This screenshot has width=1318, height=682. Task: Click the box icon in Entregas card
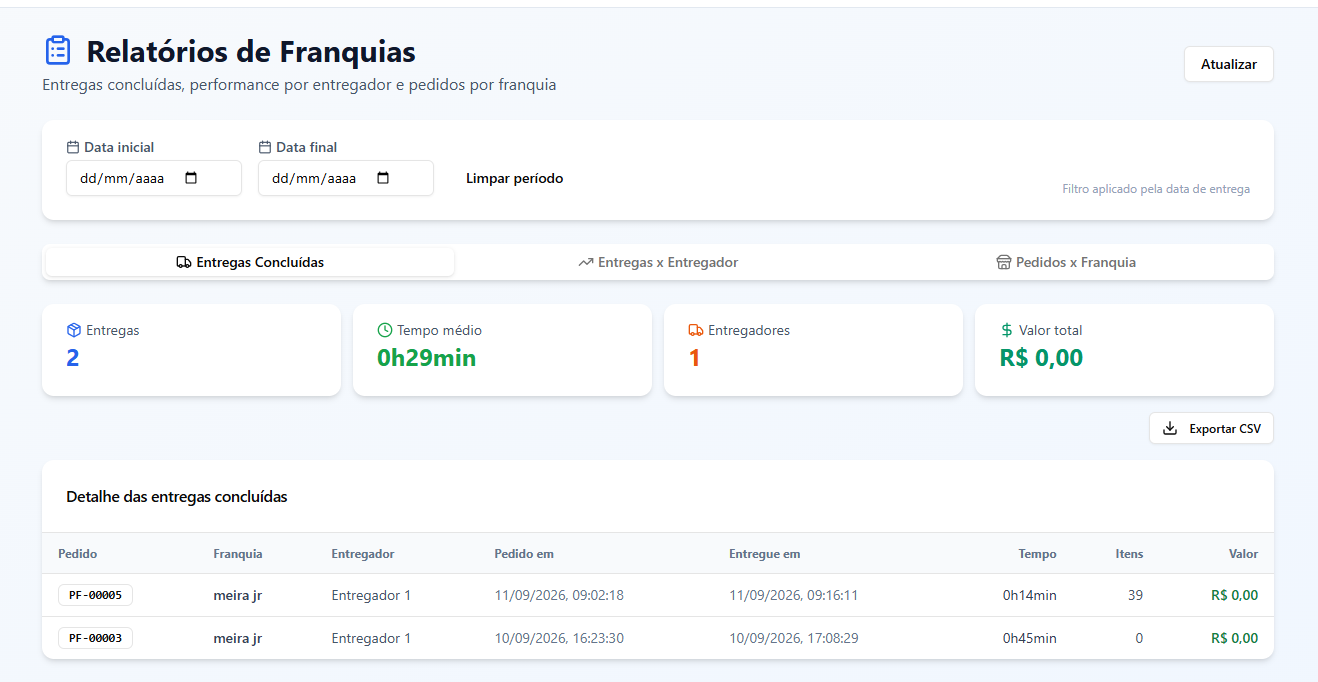coord(73,330)
